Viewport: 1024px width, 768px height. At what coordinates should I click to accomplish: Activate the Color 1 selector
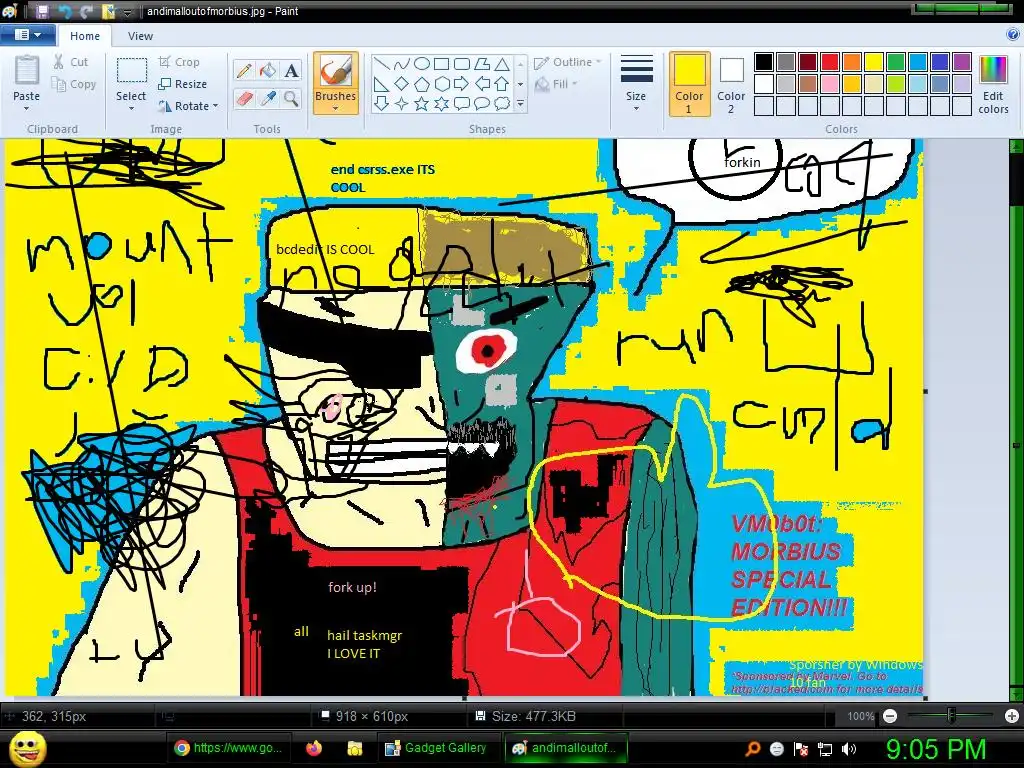(x=689, y=84)
